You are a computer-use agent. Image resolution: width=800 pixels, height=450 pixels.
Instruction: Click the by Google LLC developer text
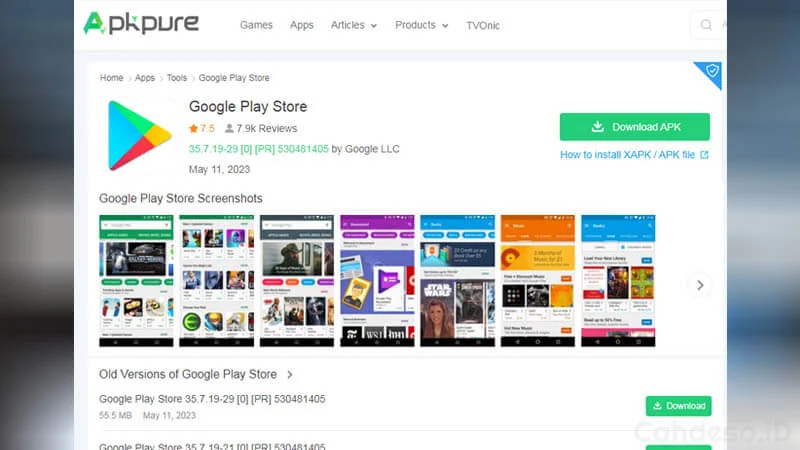tap(365, 149)
